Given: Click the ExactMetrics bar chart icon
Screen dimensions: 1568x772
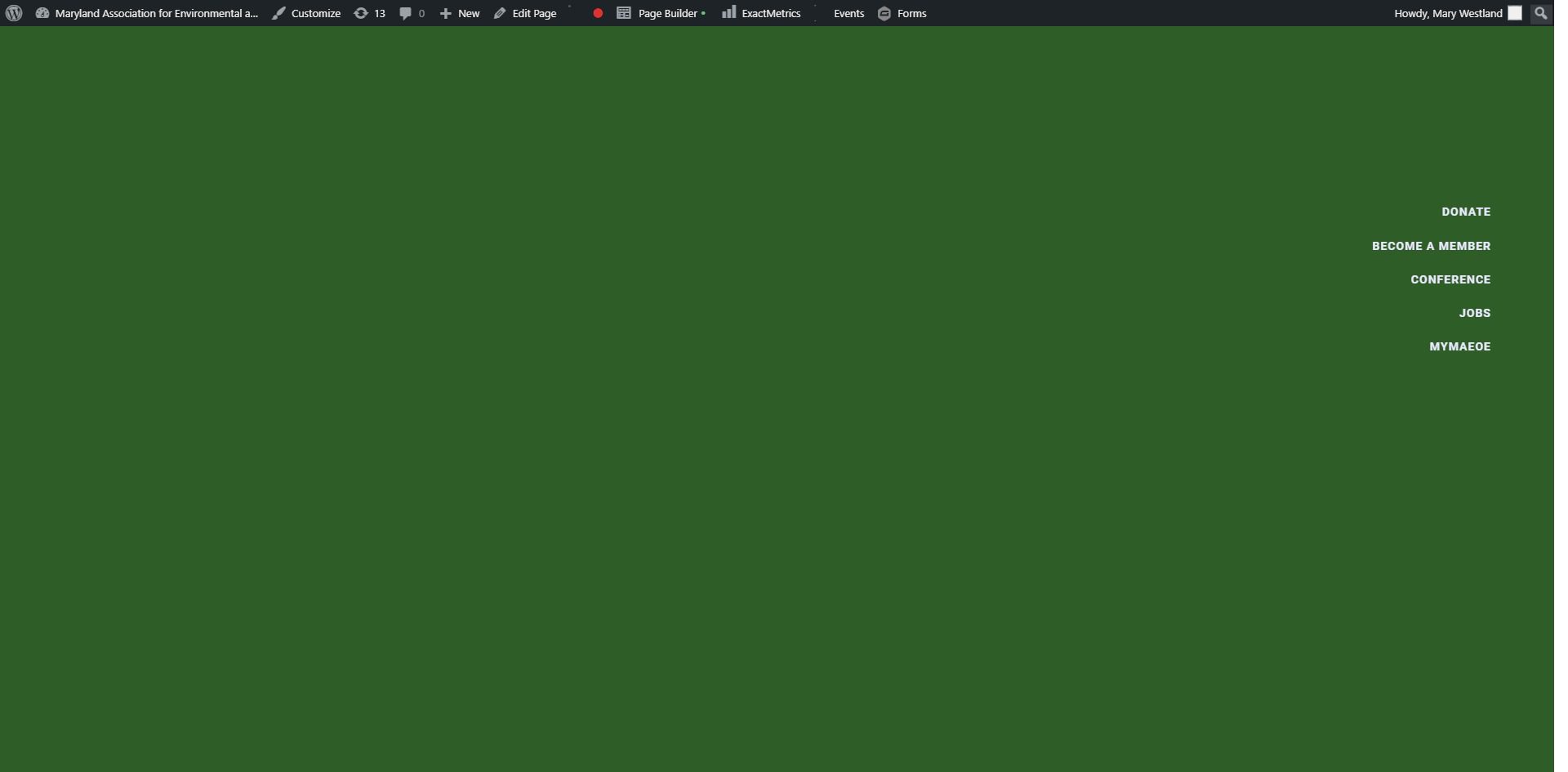Looking at the screenshot, I should (728, 12).
